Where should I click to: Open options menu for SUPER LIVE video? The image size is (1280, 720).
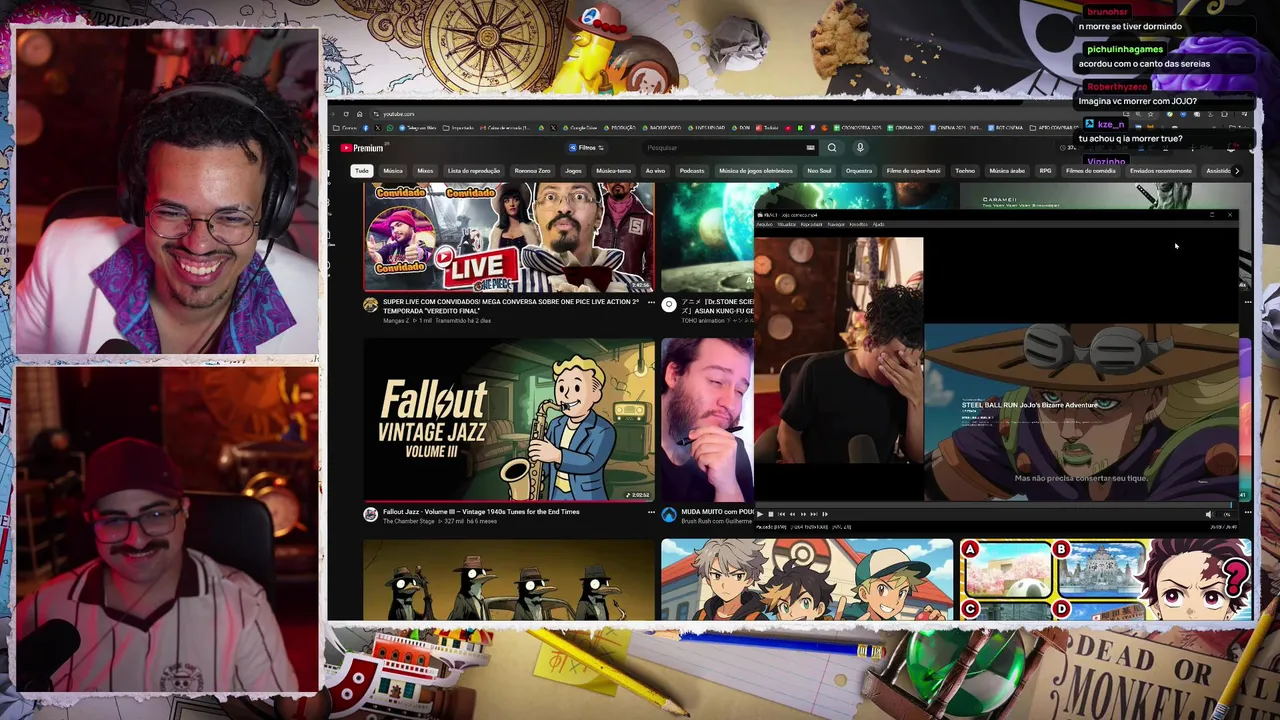click(x=651, y=303)
